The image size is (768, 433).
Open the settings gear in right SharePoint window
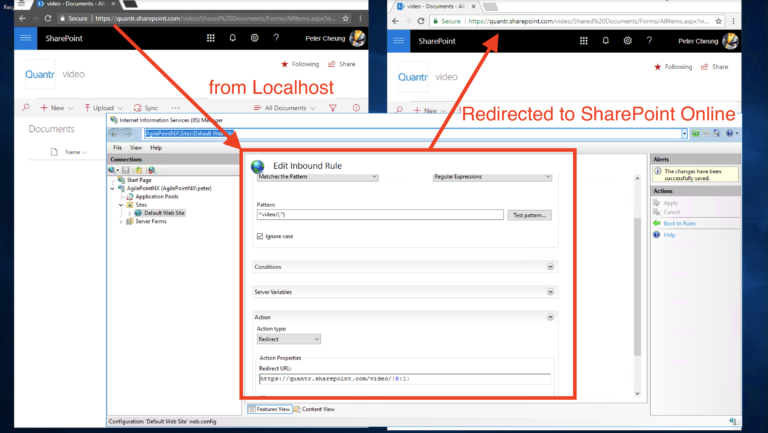click(627, 41)
